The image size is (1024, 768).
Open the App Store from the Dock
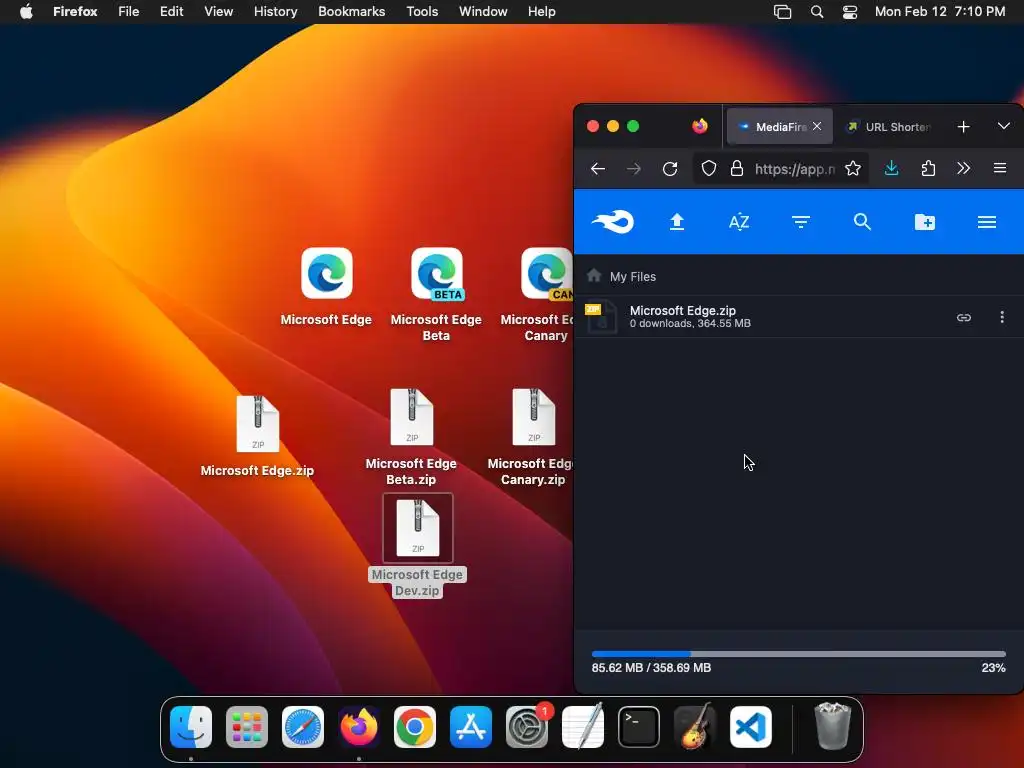(x=471, y=727)
